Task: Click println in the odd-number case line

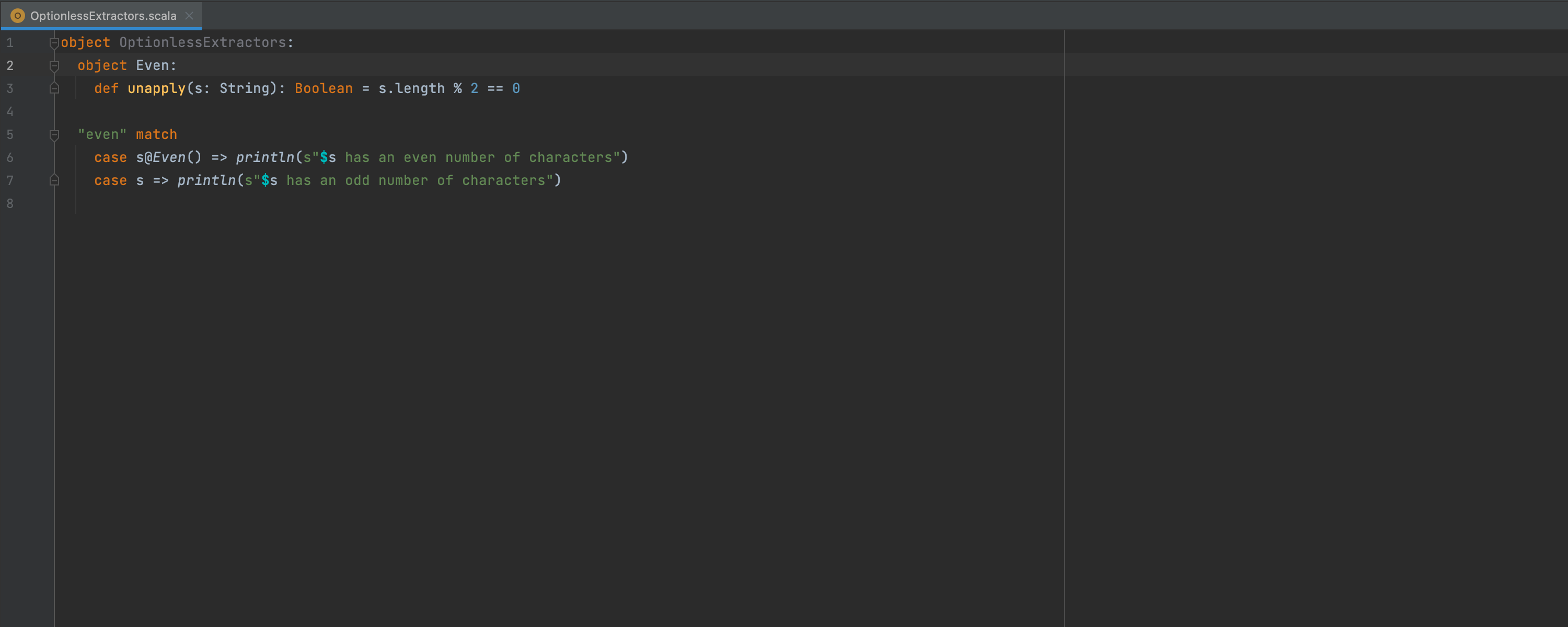Action: coord(206,180)
